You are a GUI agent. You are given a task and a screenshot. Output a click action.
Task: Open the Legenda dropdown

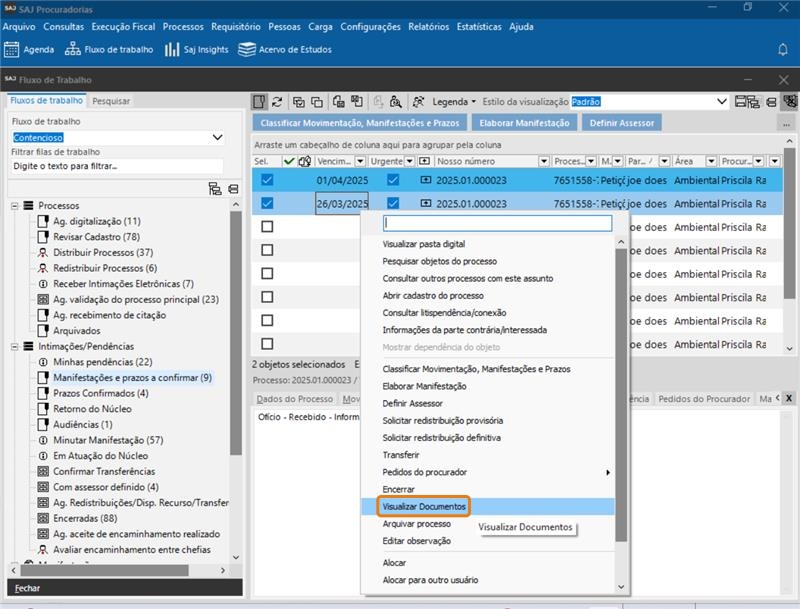[x=454, y=102]
